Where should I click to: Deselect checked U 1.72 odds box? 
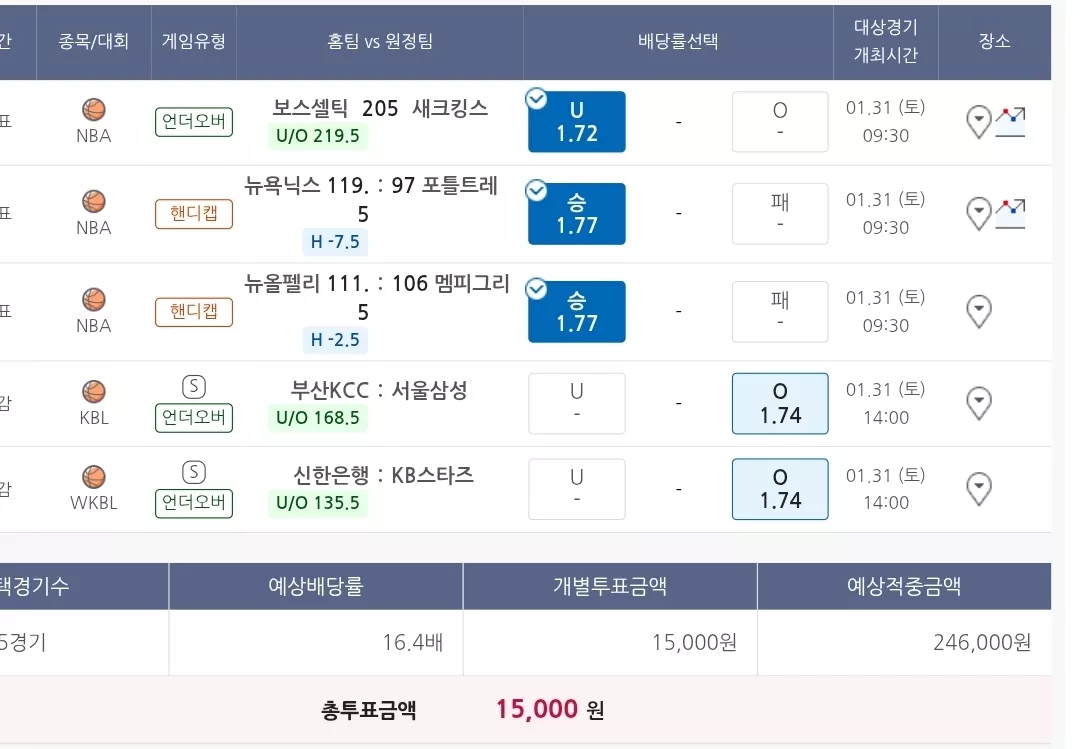(577, 121)
